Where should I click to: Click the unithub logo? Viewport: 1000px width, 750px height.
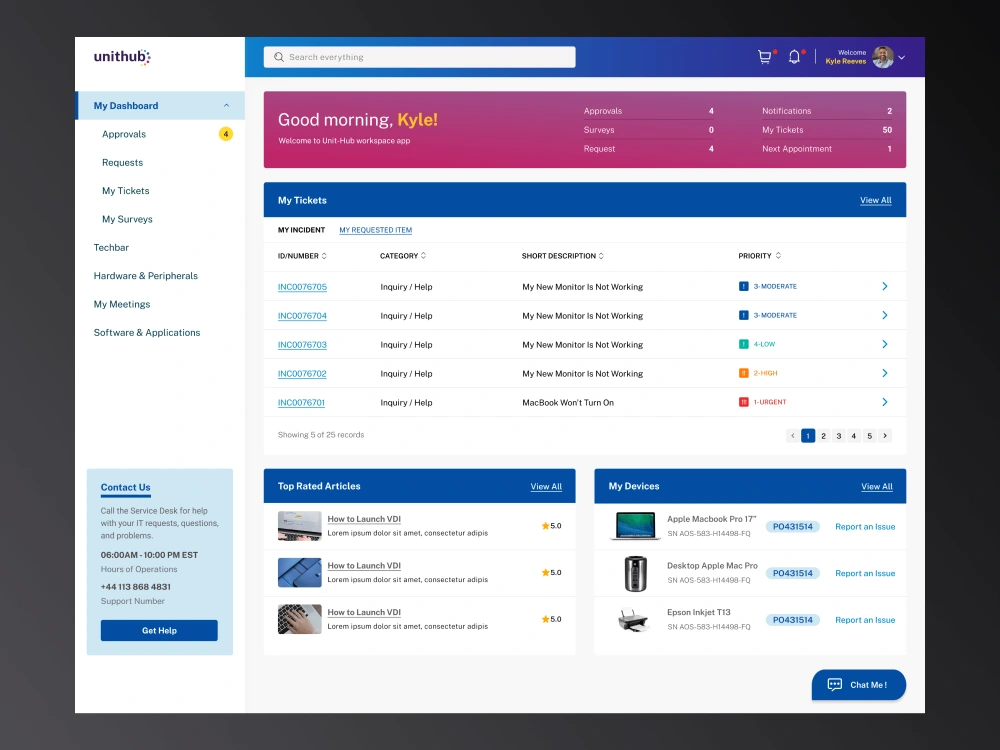coord(122,57)
